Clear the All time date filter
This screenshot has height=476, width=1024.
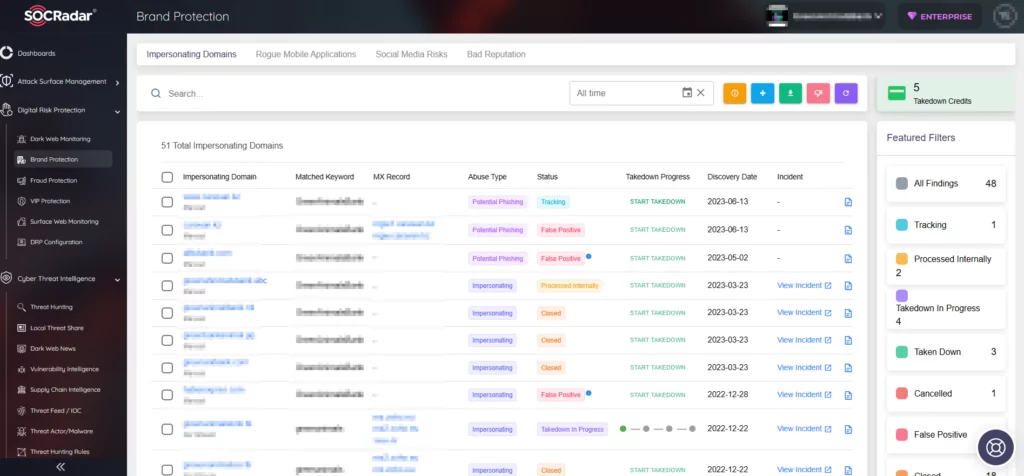(701, 93)
